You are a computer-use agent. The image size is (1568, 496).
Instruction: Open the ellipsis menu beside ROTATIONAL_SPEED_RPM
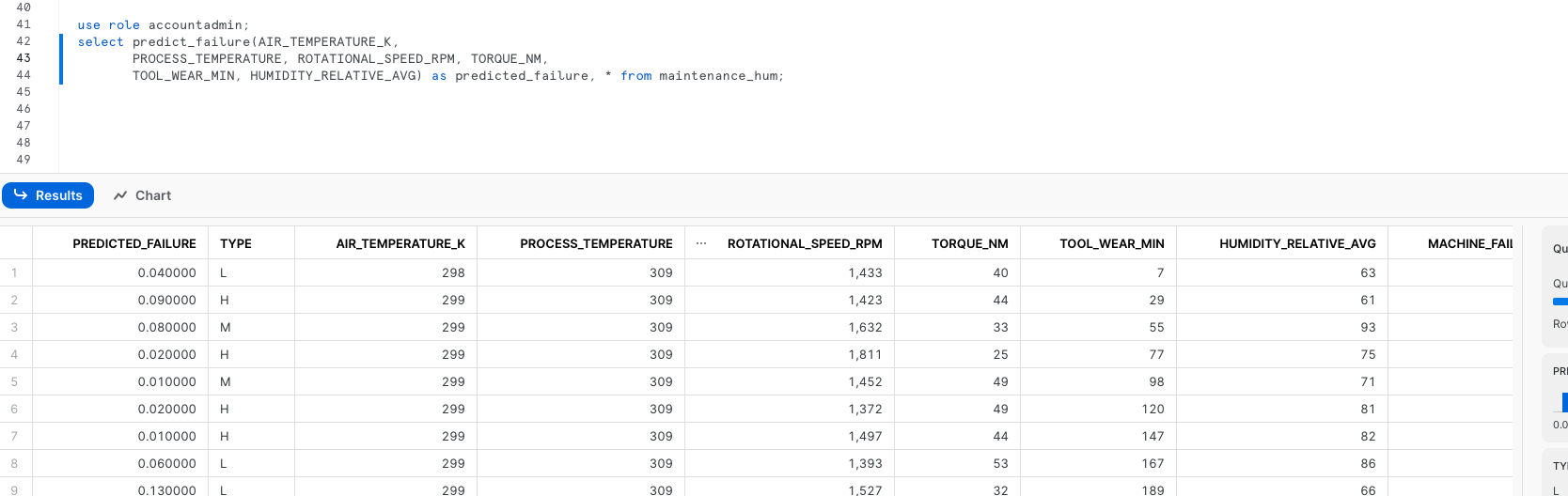(x=701, y=243)
